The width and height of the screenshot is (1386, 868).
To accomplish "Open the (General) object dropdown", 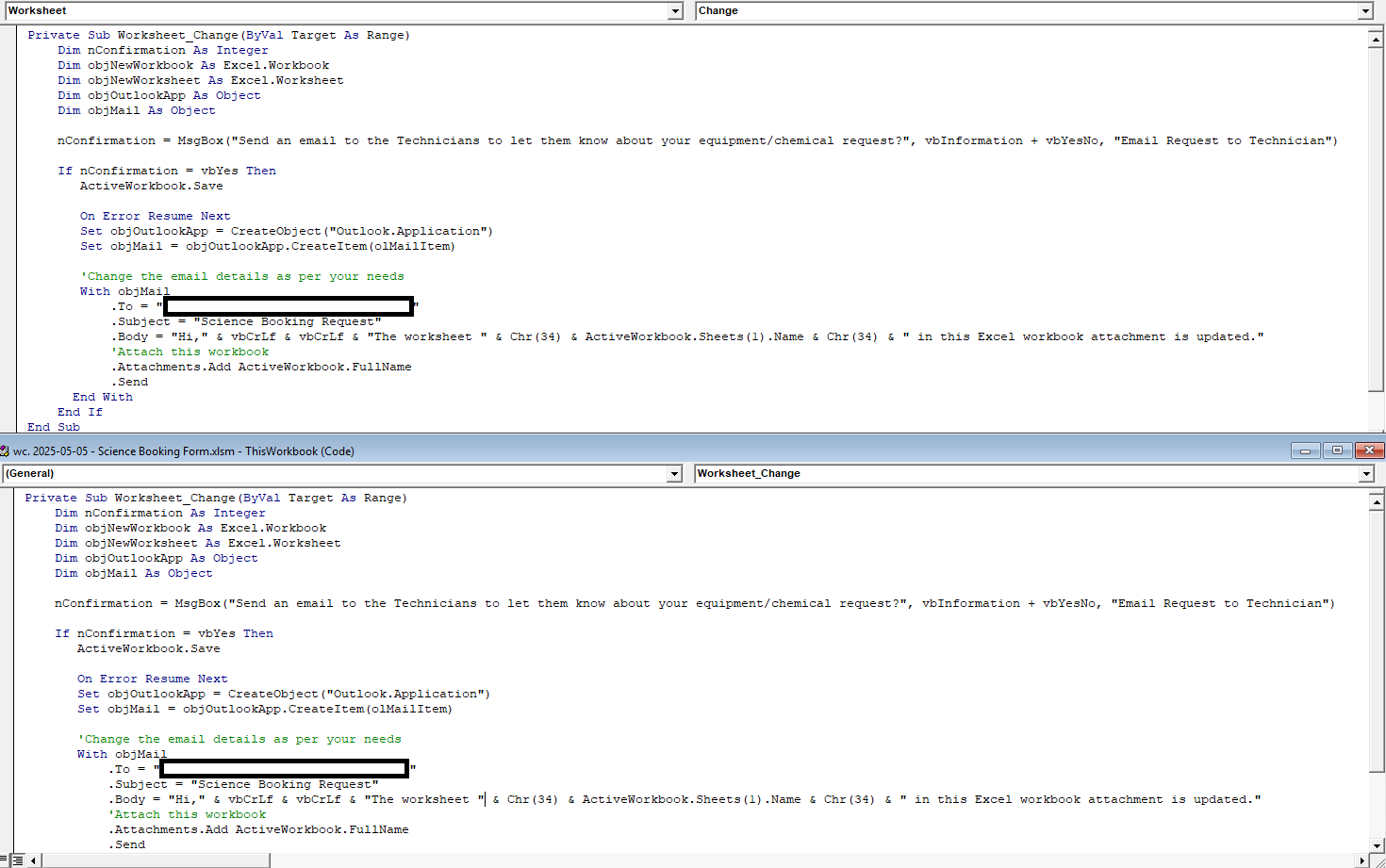I will click(x=675, y=474).
